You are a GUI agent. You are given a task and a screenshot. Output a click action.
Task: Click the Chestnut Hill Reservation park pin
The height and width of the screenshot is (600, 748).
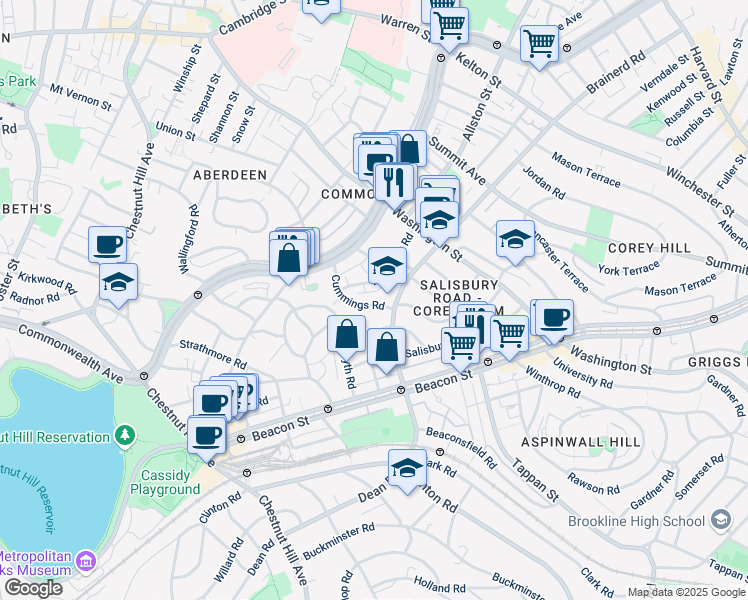coord(125,435)
